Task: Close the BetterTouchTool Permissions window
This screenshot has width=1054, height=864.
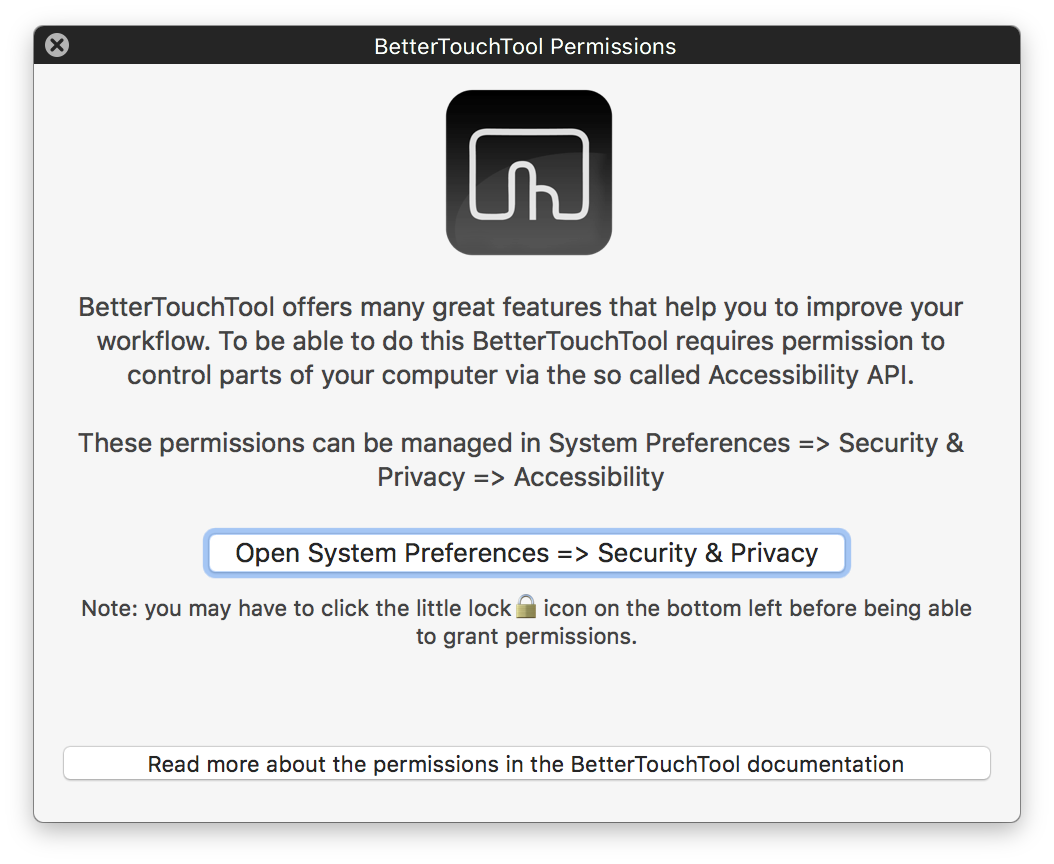Action: [x=58, y=45]
